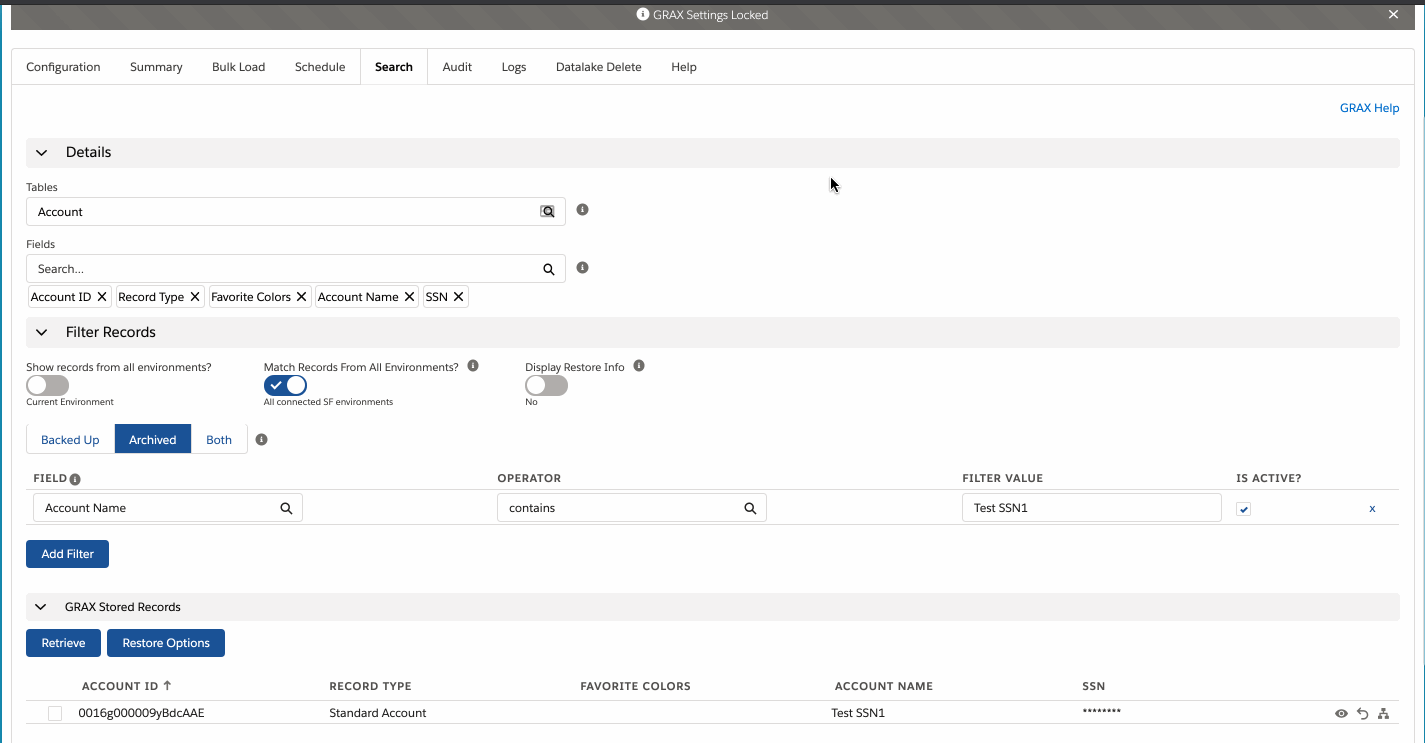Image resolution: width=1425 pixels, height=743 pixels.
Task: Click the FAVORITE COLORS column header
Action: (635, 686)
